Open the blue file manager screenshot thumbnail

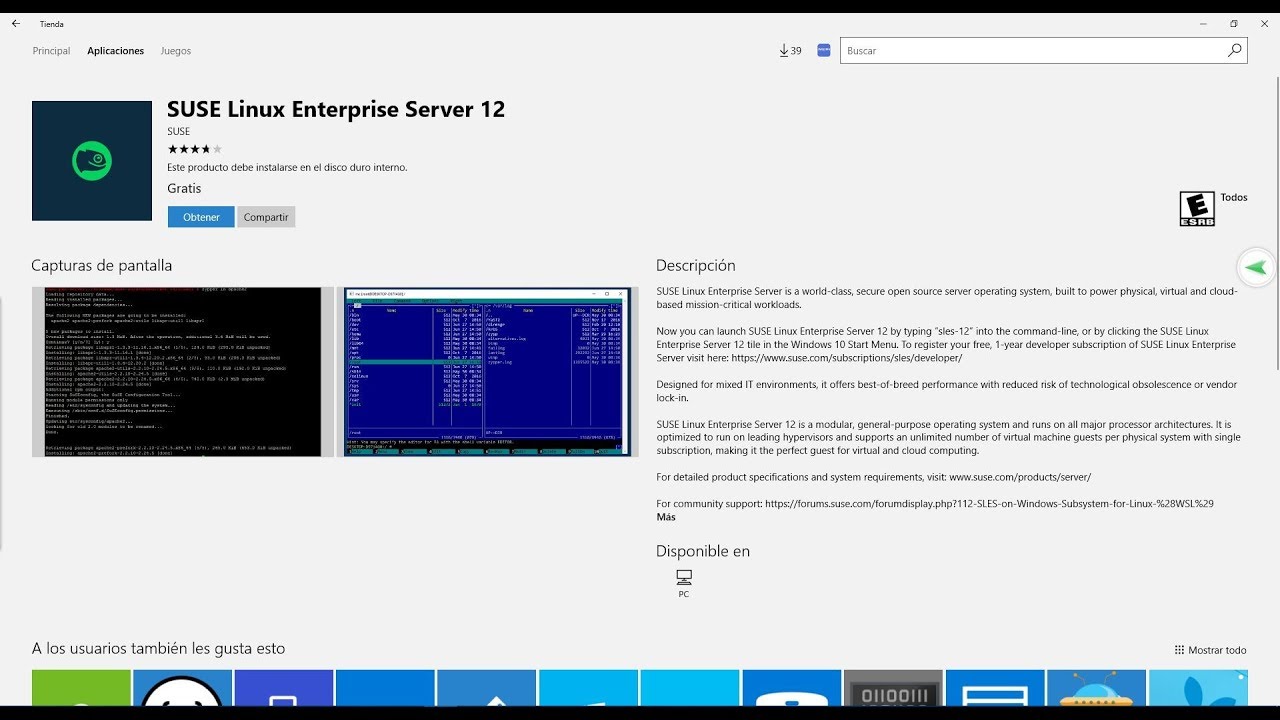click(x=488, y=372)
